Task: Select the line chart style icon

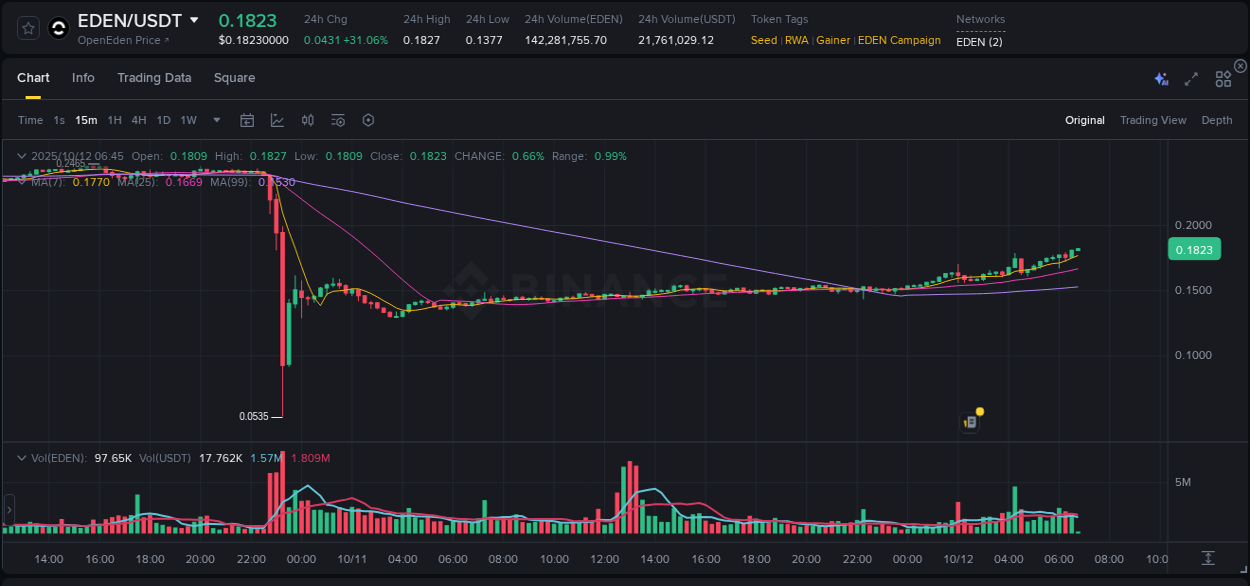Action: point(277,120)
